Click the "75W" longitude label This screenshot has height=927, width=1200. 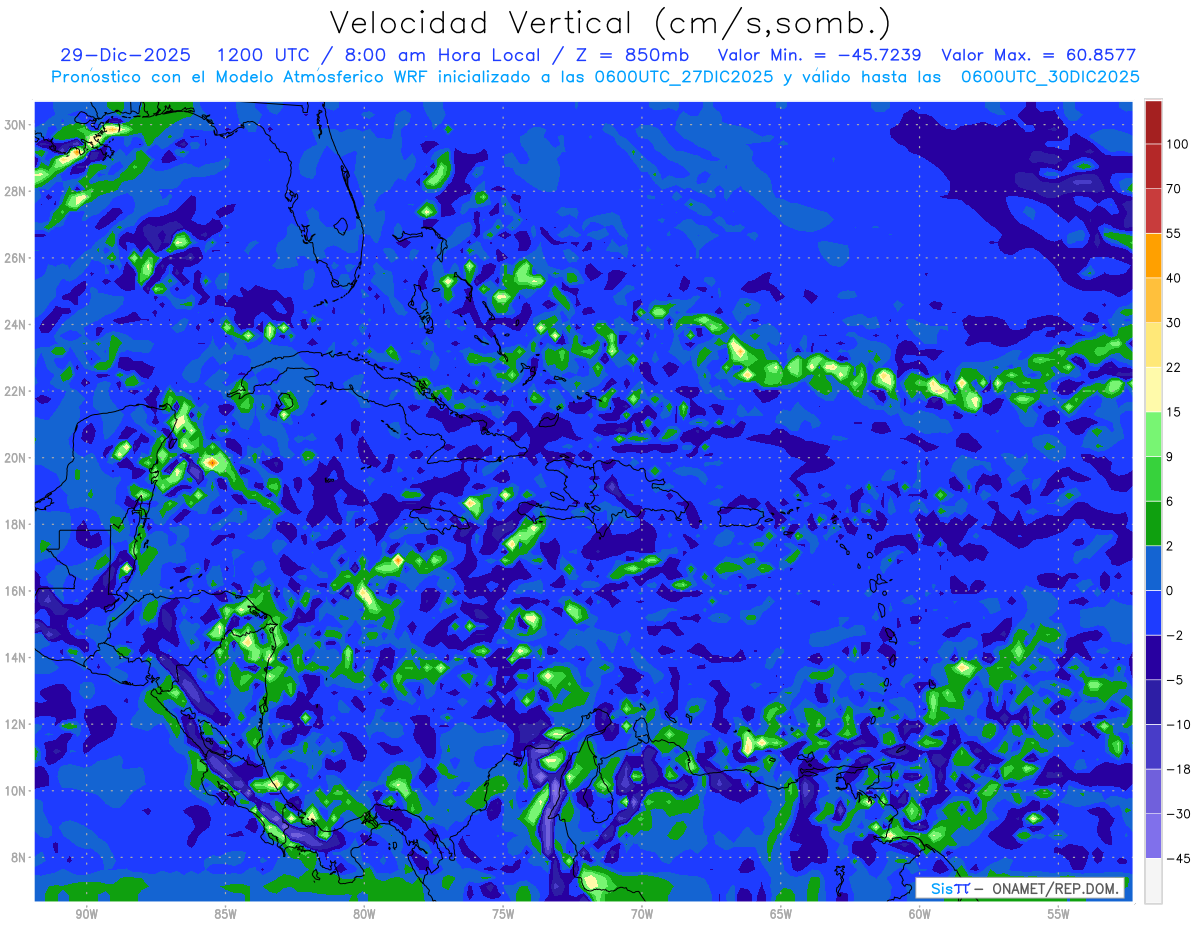click(503, 914)
